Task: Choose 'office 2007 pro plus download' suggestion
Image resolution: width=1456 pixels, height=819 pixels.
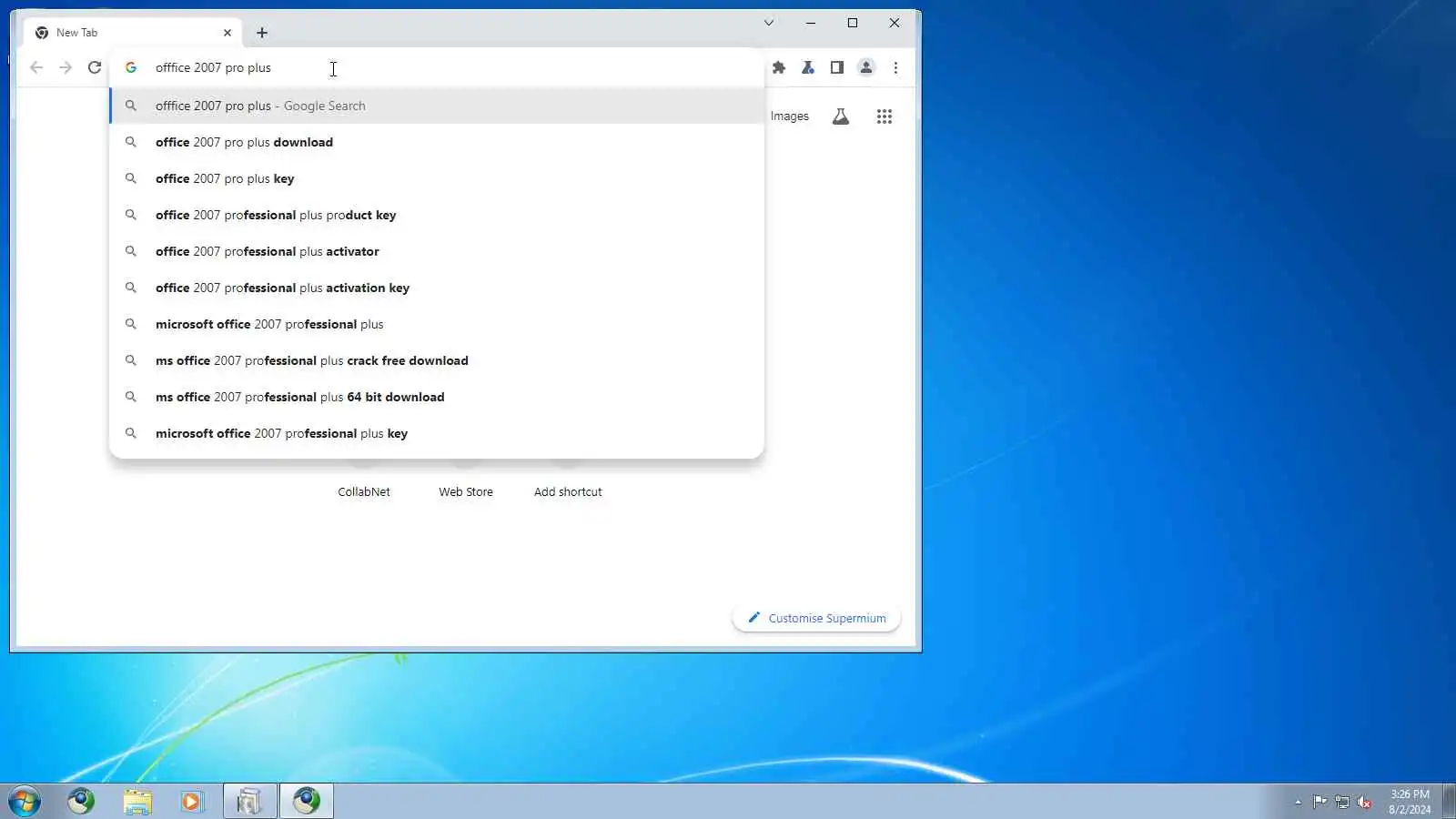Action: coord(437,142)
